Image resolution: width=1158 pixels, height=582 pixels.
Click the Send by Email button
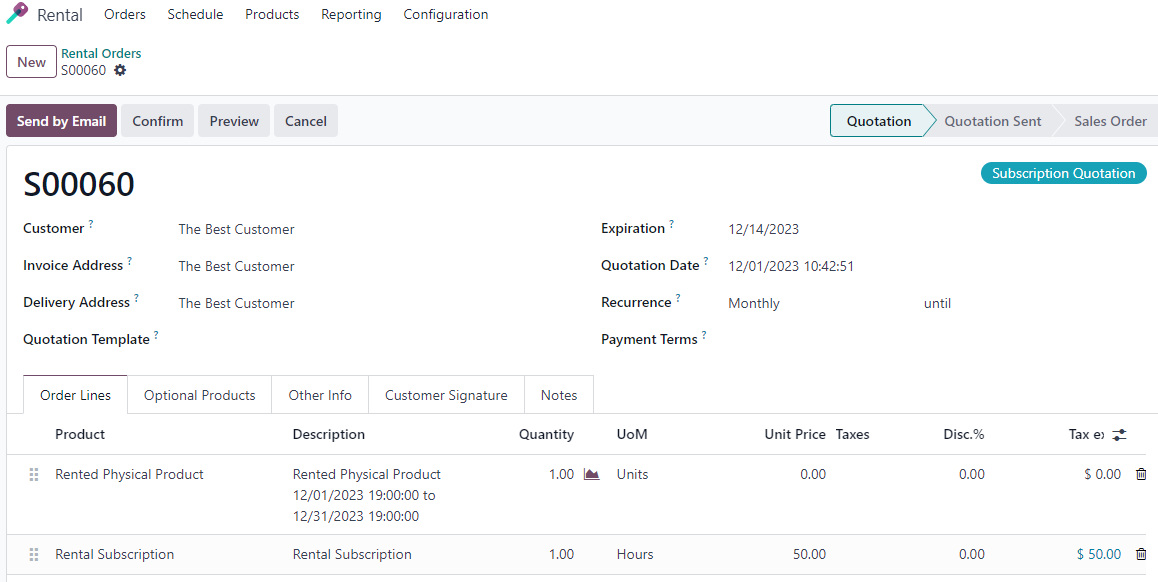[x=61, y=121]
